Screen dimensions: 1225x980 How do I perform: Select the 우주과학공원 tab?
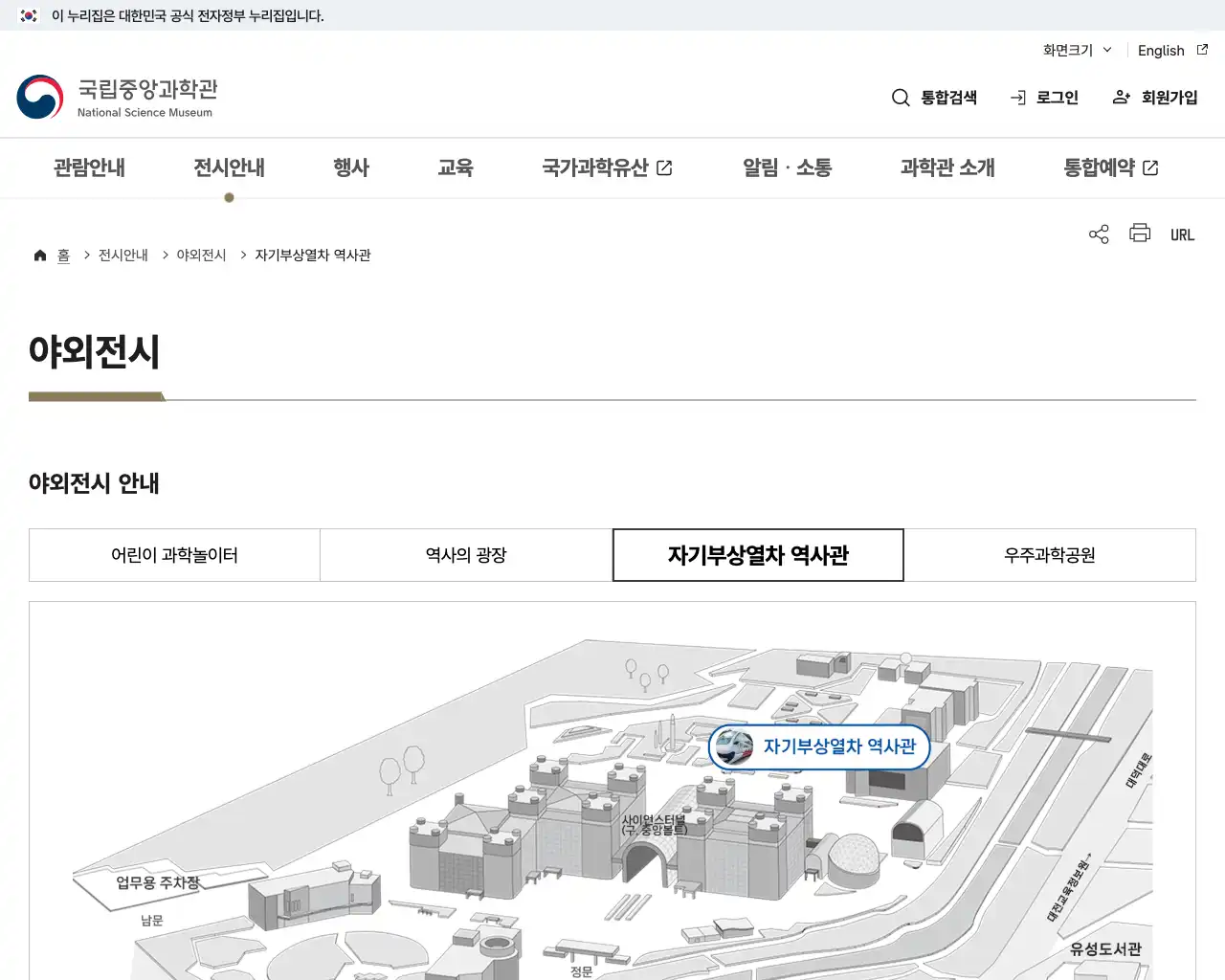1050,555
